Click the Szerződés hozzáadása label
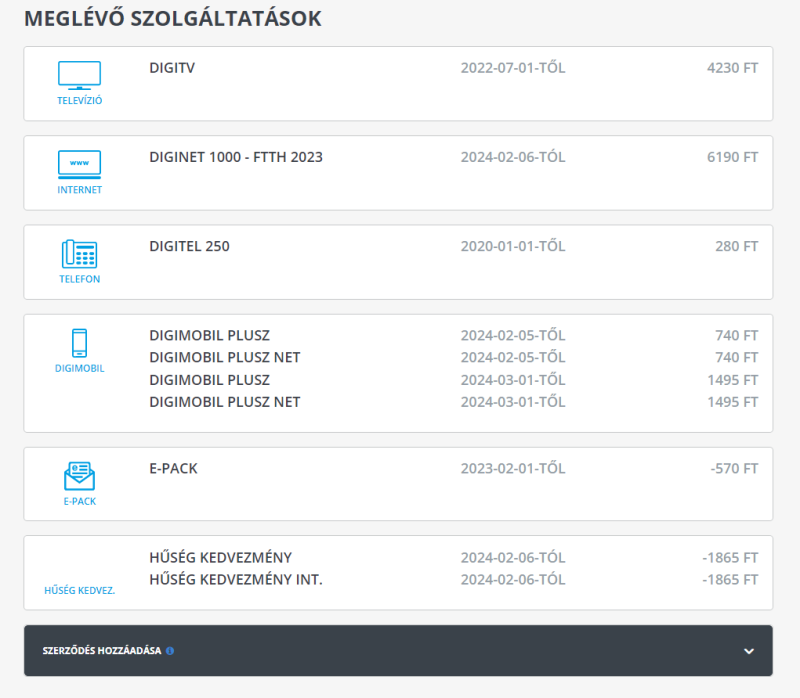 pyautogui.click(x=102, y=651)
